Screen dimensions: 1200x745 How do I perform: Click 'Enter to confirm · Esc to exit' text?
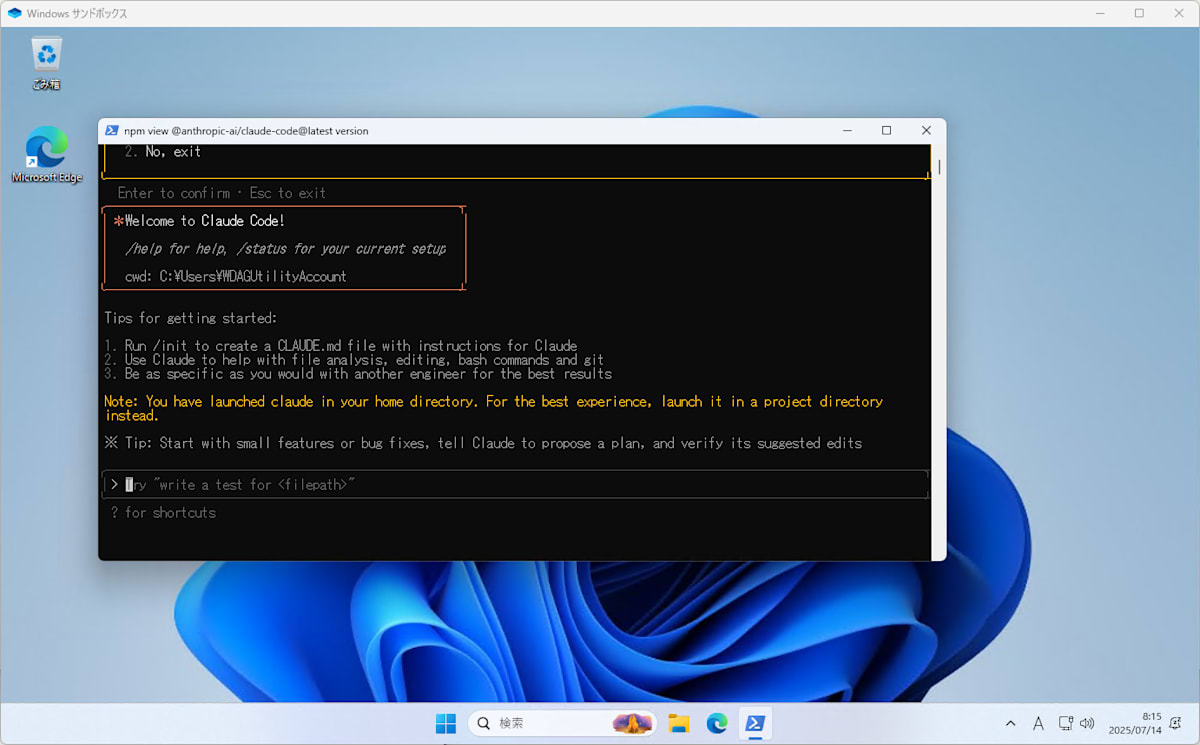point(222,193)
